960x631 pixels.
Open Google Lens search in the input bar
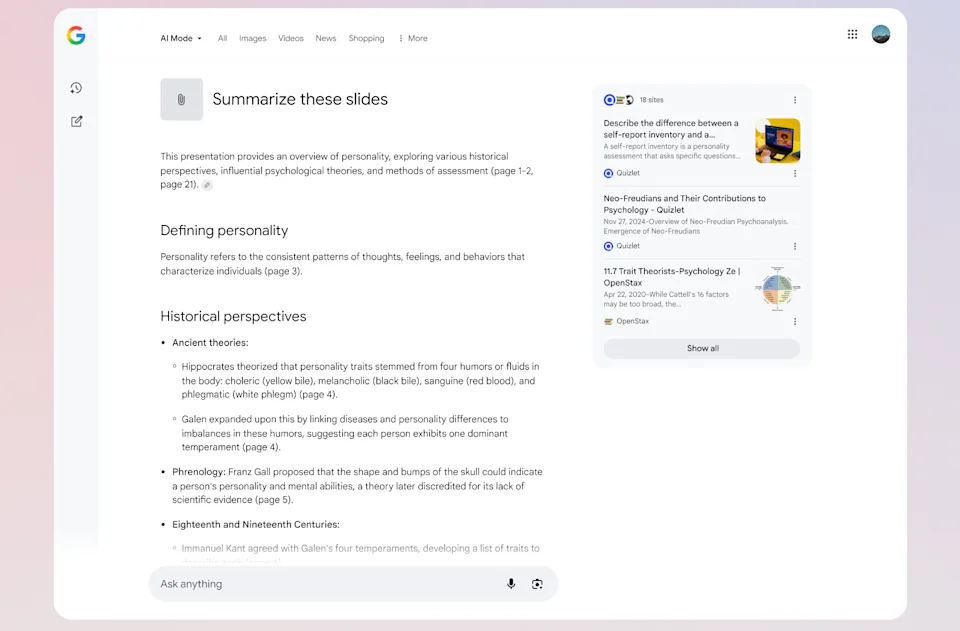537,584
